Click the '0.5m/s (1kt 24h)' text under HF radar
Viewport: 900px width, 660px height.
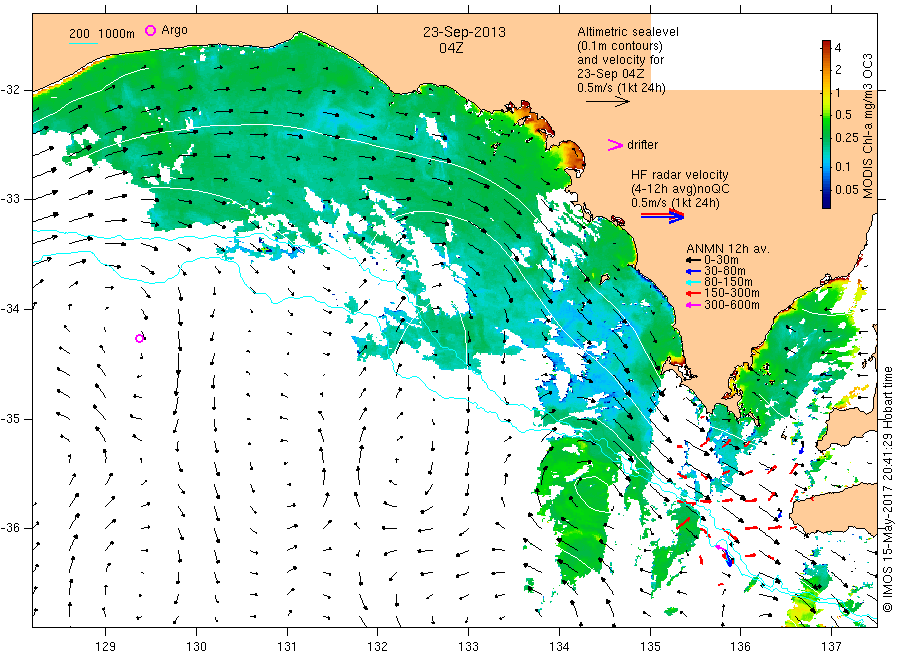676,203
